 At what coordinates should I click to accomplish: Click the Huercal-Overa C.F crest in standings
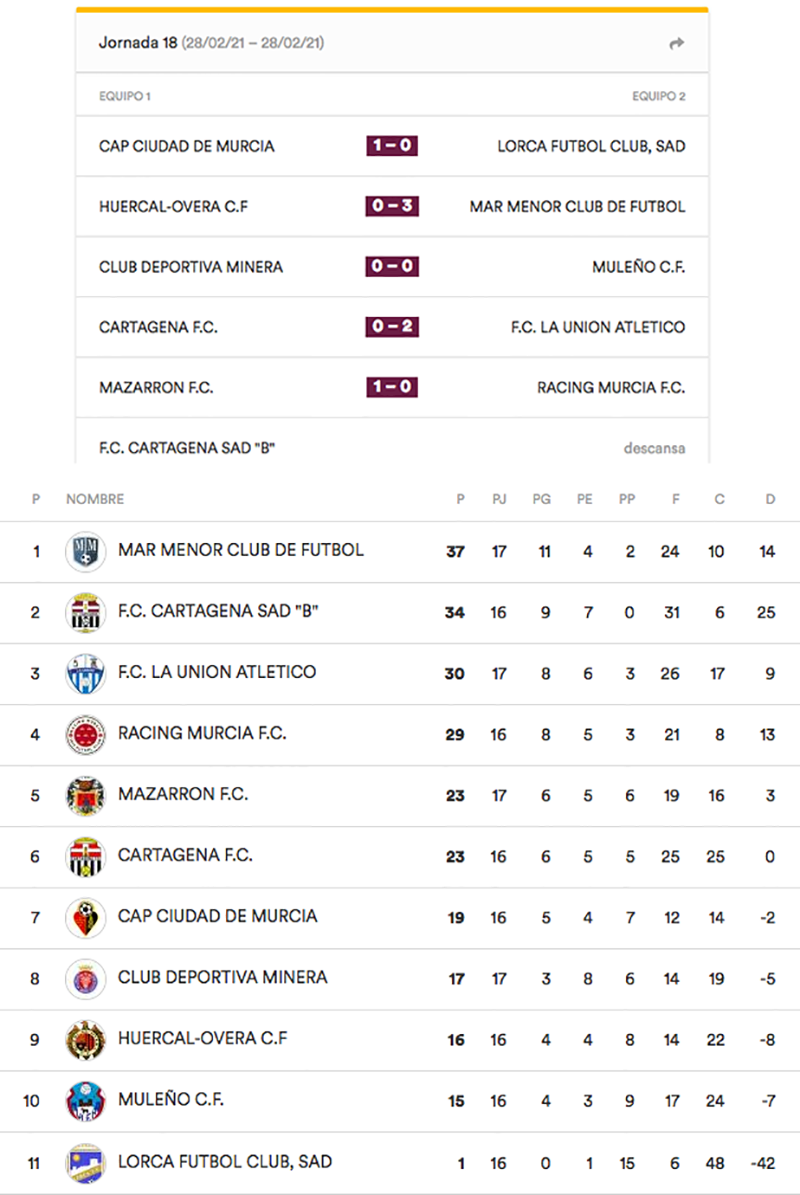85,1040
